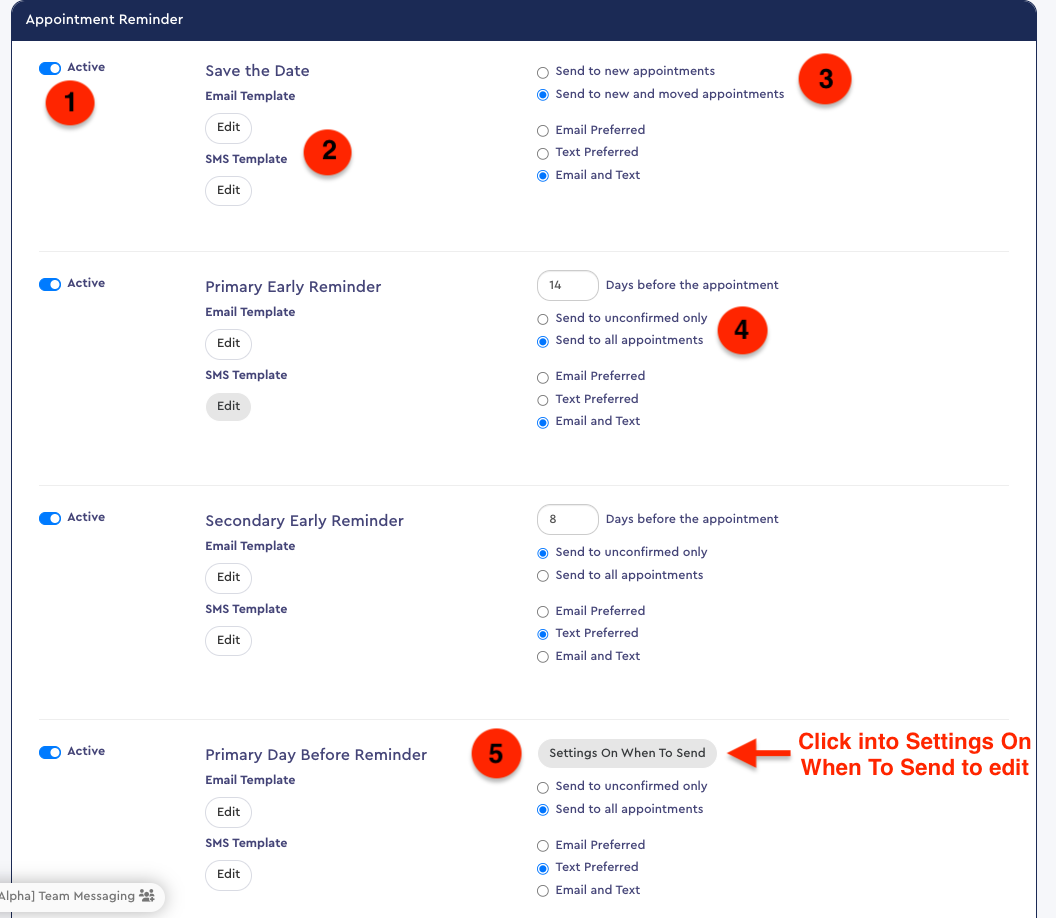Select "Send to all appointments" for Secondary Early Reminder
Viewport: 1056px width, 918px height.
[x=542, y=575]
